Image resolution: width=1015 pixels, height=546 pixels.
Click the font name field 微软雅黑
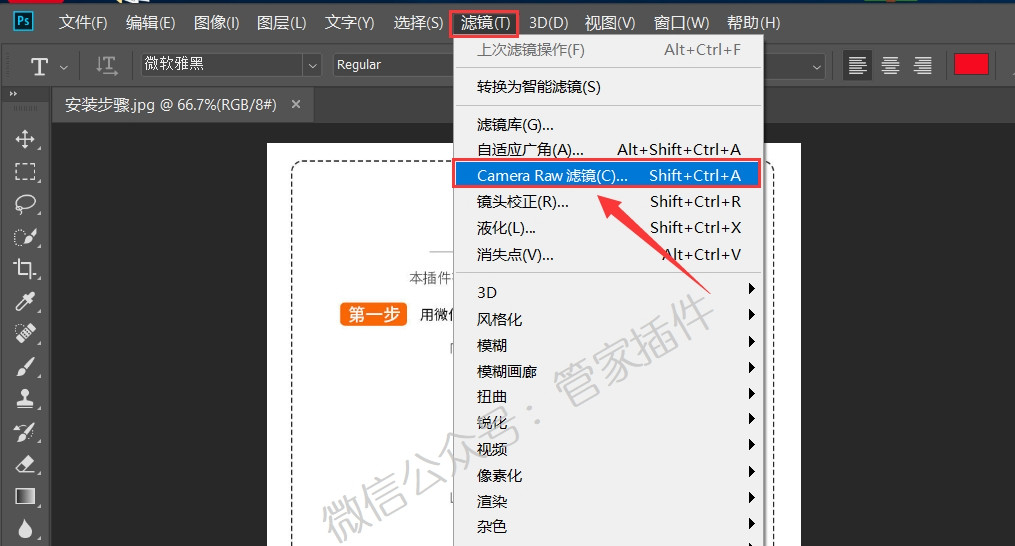[x=222, y=65]
